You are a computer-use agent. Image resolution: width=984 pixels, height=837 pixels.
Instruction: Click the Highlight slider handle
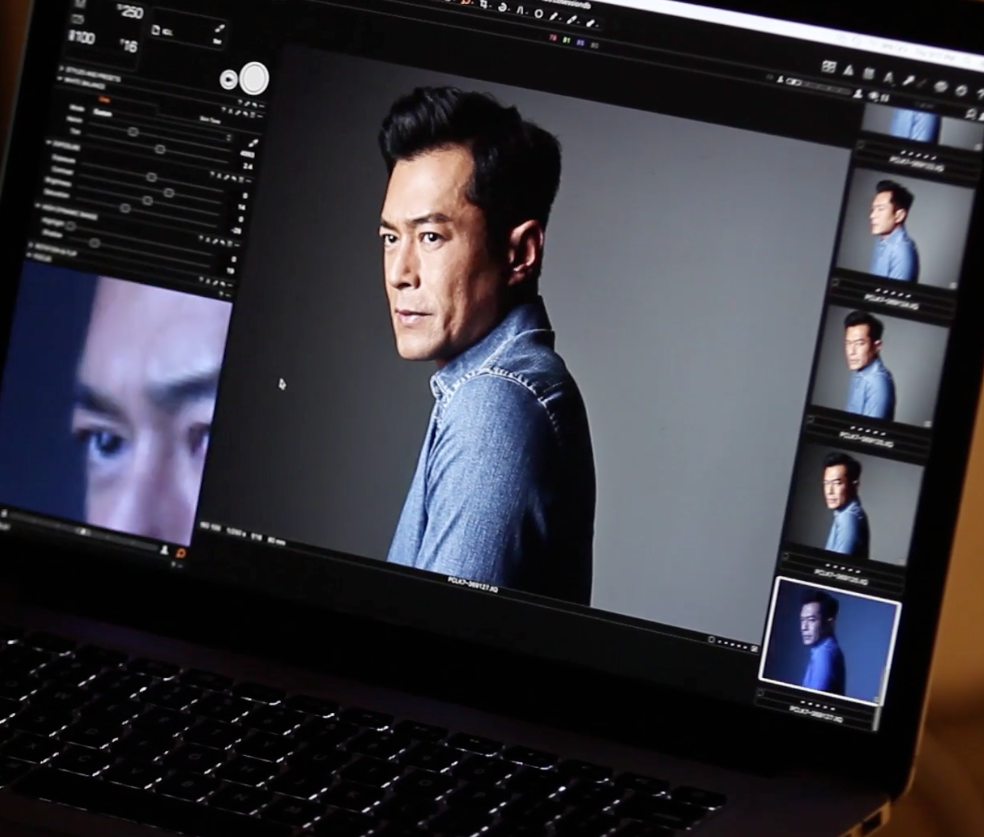(70, 227)
